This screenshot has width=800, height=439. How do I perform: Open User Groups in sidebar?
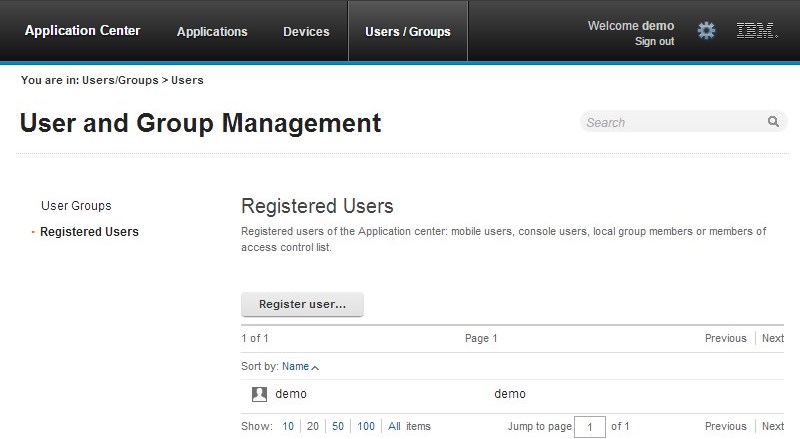tap(76, 206)
